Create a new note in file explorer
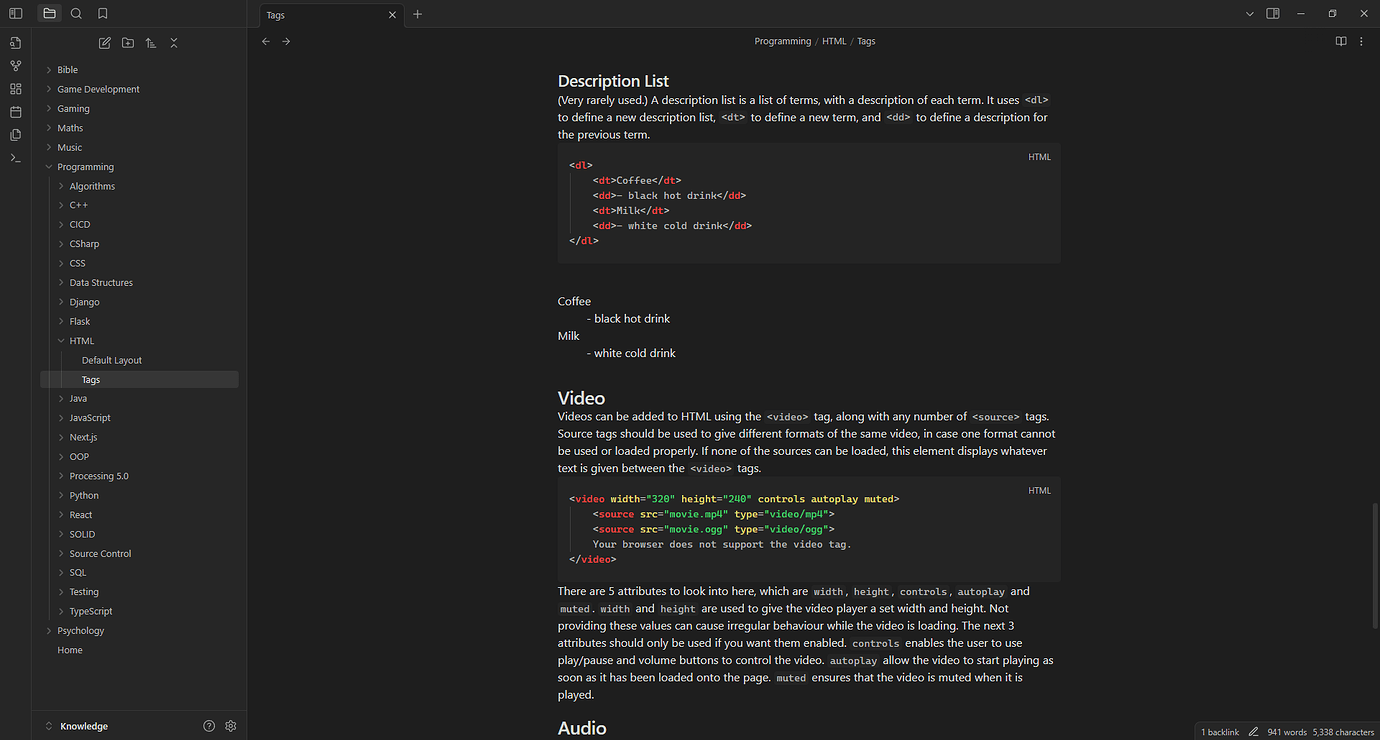 click(105, 43)
